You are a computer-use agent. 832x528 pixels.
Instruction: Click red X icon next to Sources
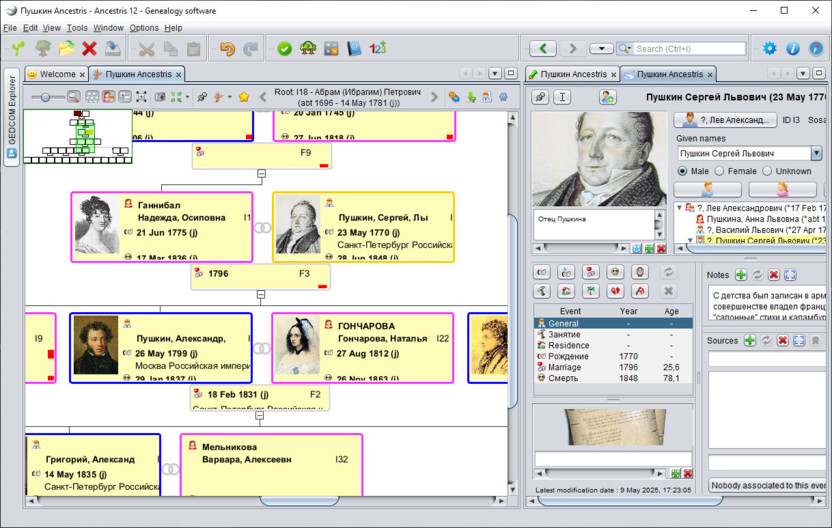pos(781,341)
